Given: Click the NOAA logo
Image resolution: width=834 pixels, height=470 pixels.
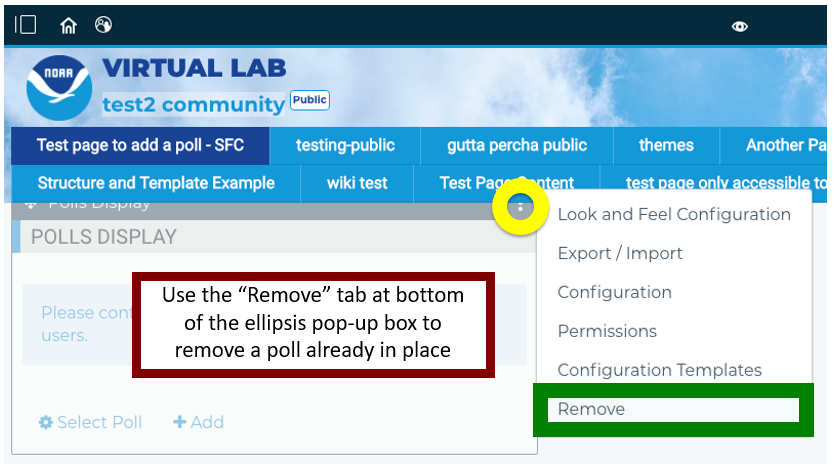Looking at the screenshot, I should 59,88.
